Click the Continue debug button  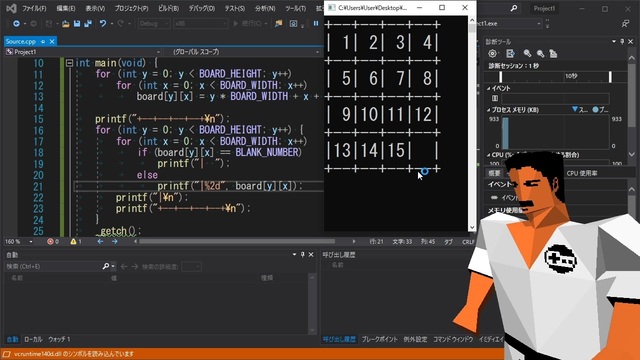pos(248,24)
